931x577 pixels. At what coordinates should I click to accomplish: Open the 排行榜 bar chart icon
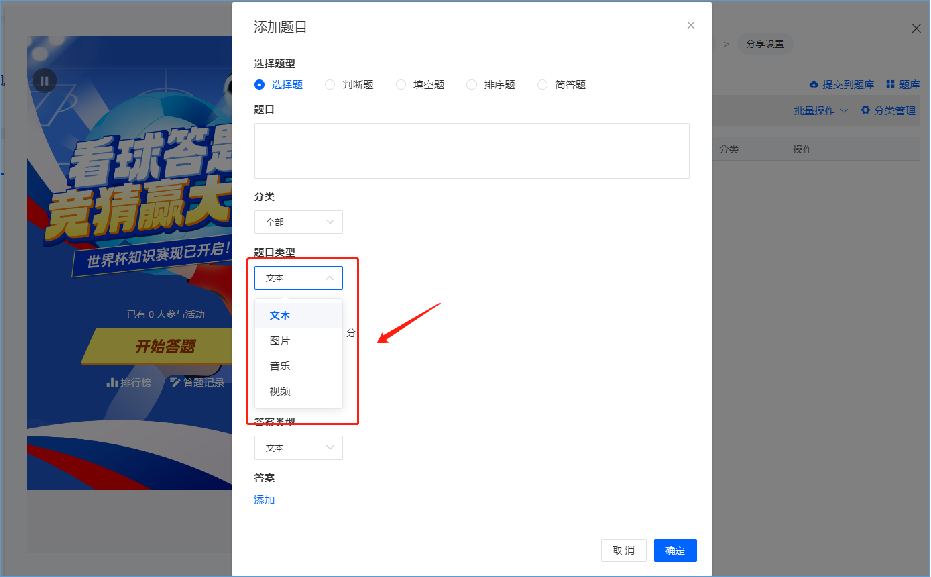[x=112, y=382]
